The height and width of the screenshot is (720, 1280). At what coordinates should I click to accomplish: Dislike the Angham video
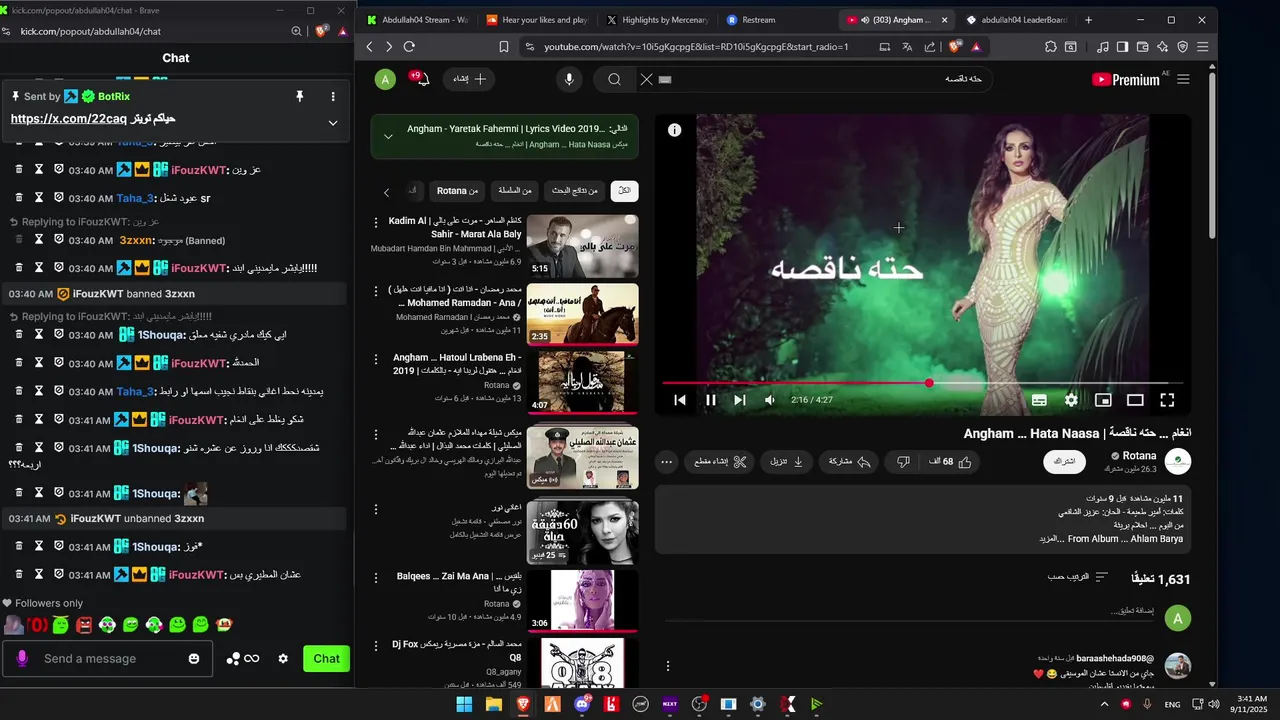[x=903, y=462]
